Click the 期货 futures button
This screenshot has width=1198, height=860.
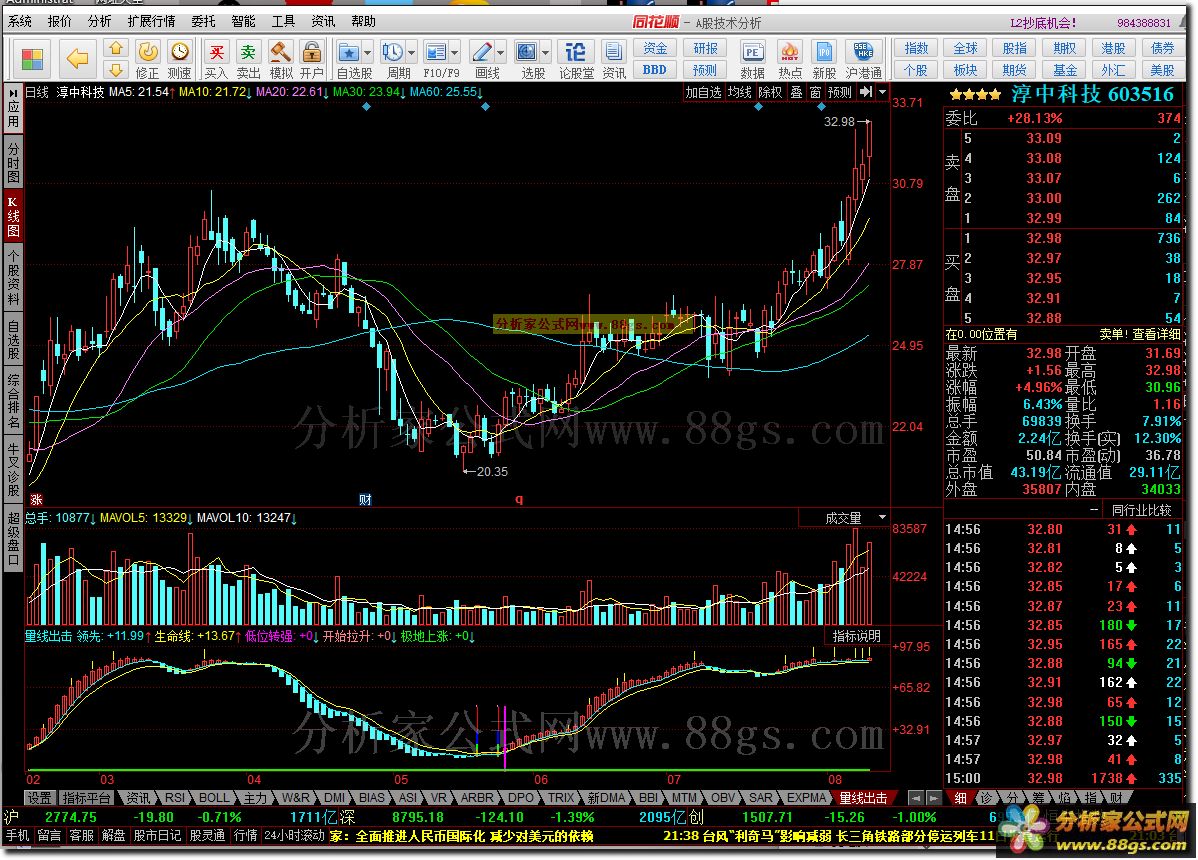(1015, 70)
